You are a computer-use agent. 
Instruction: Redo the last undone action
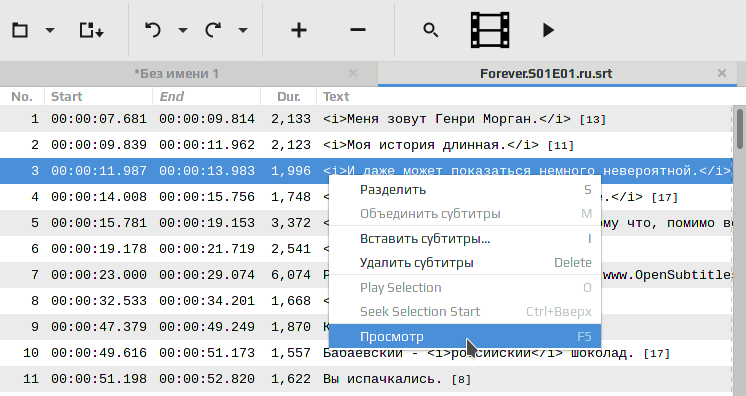(x=213, y=30)
